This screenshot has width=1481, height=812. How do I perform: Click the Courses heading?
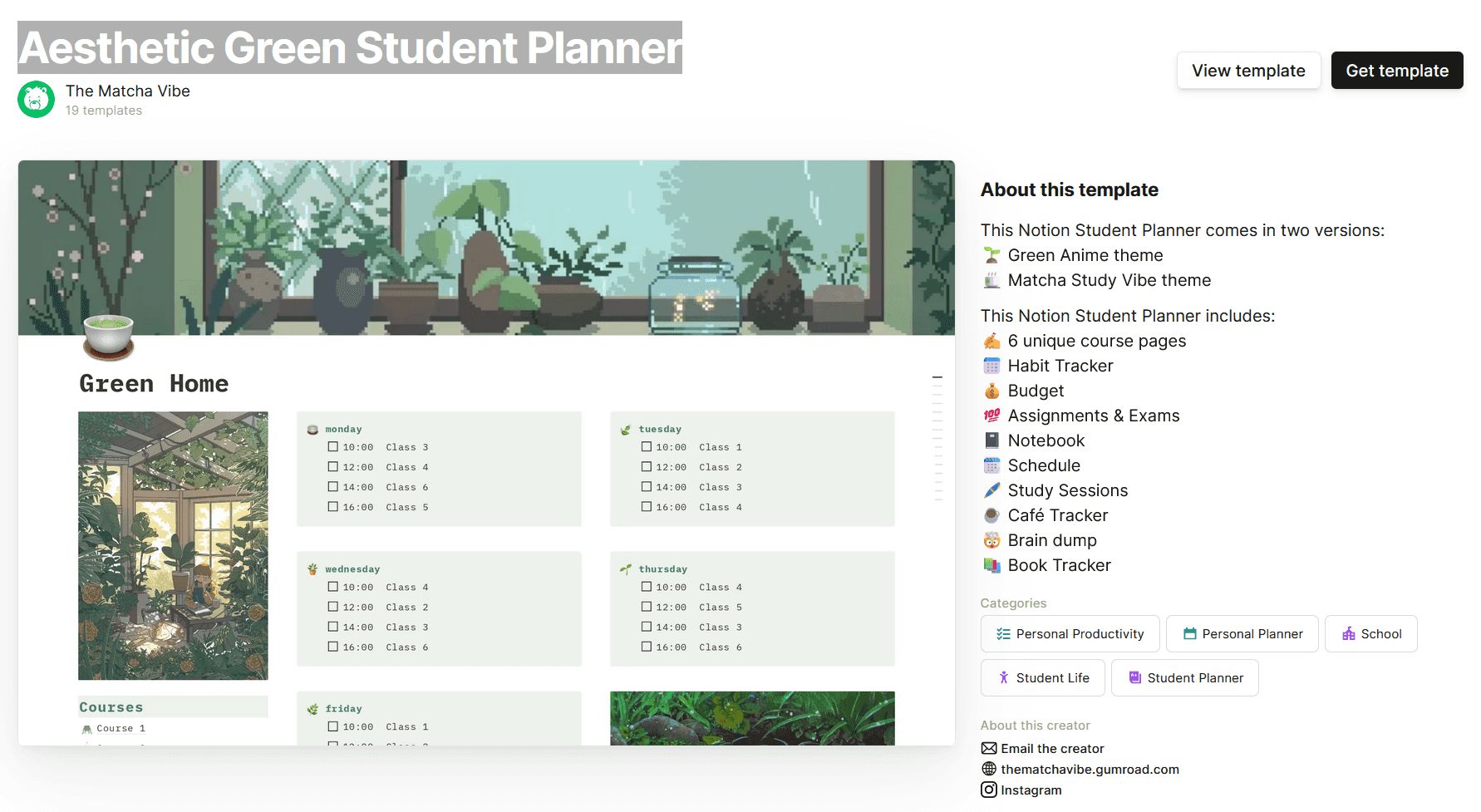click(x=111, y=707)
